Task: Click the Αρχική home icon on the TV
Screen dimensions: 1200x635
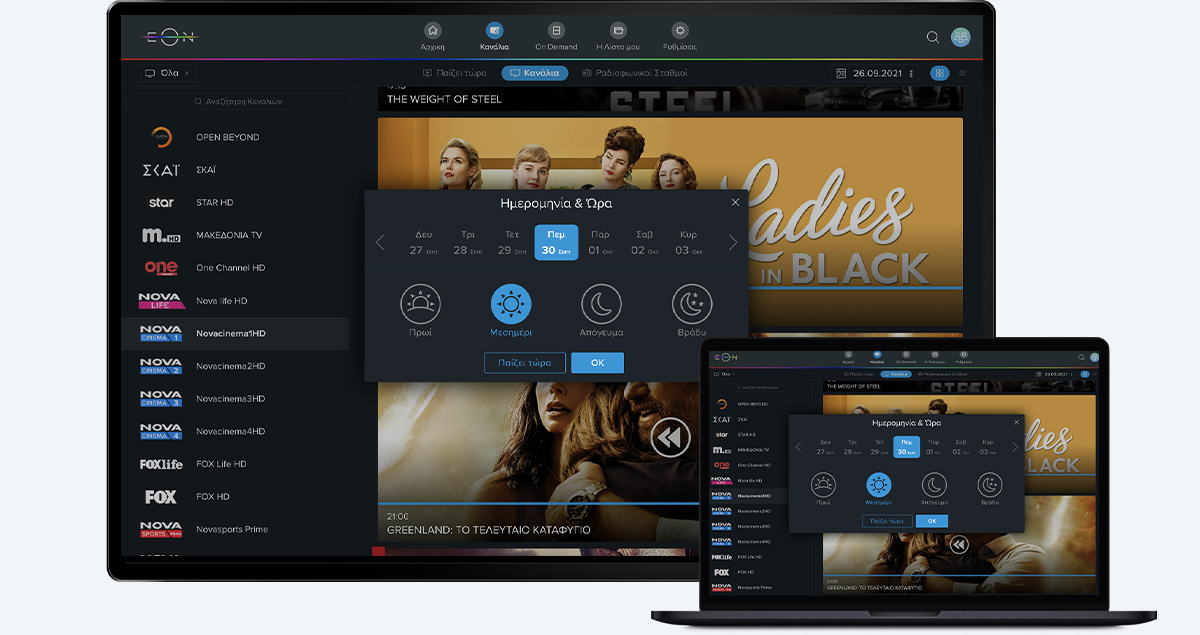Action: (432, 31)
